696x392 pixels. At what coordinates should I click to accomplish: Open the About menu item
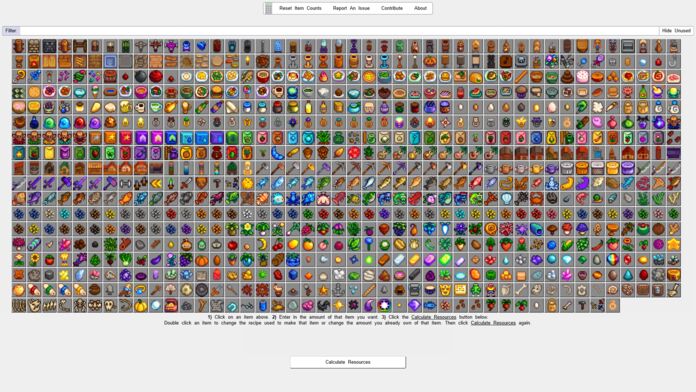420,8
